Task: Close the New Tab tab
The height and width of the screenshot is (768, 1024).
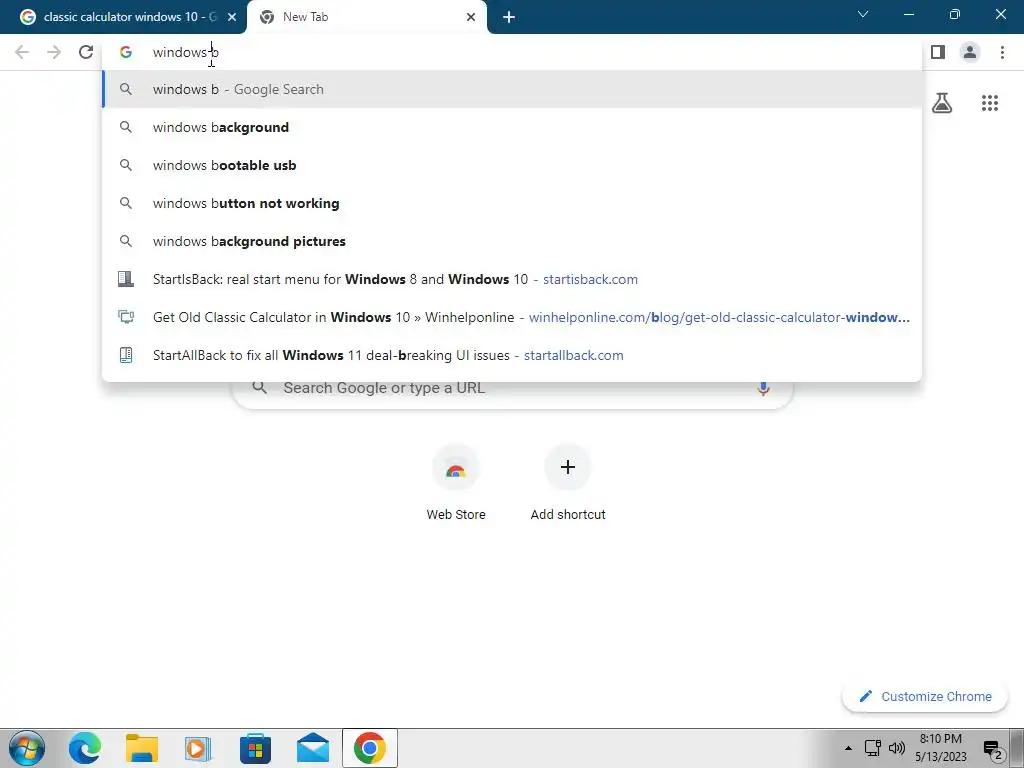Action: [471, 17]
